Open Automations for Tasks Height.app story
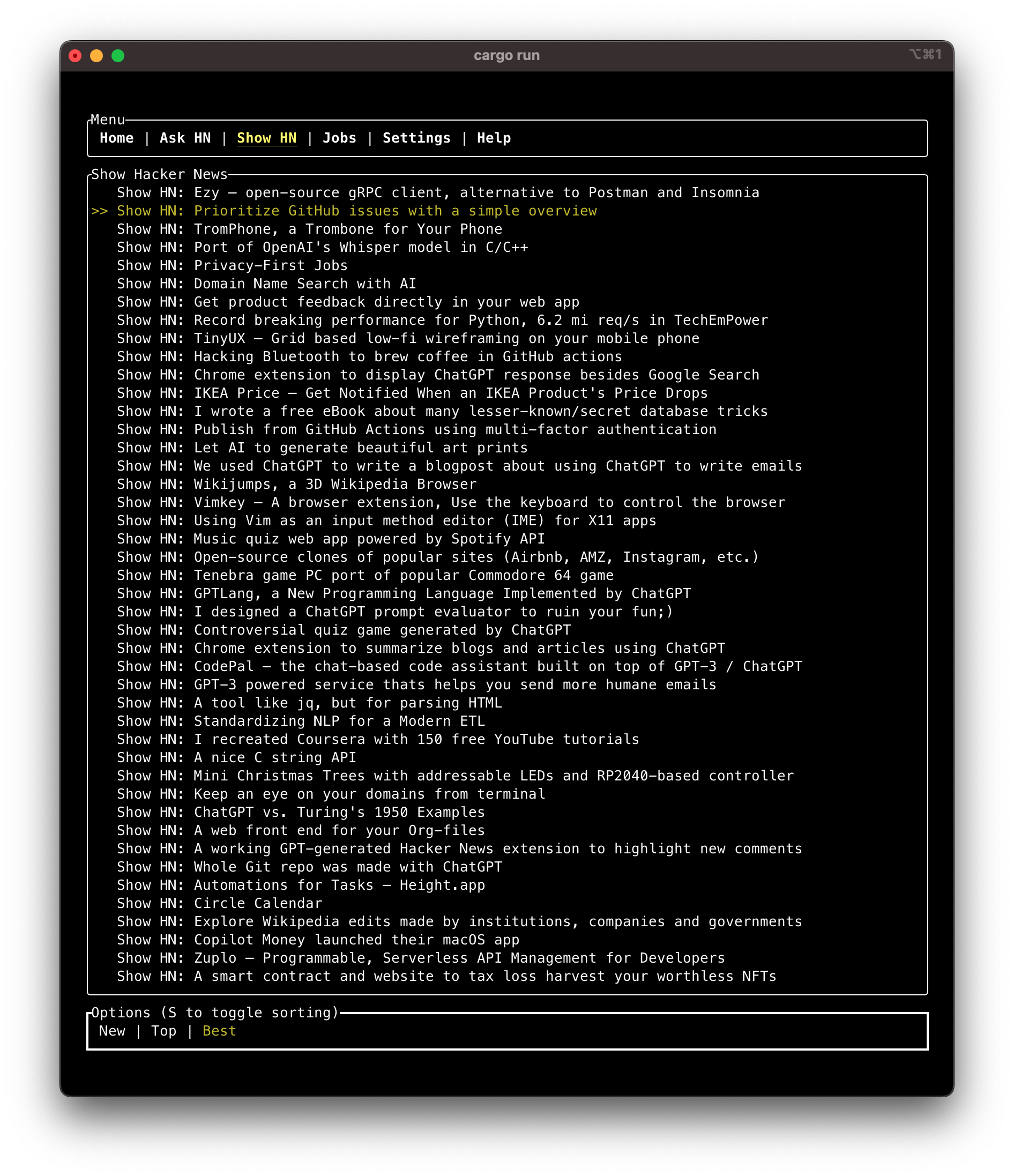The image size is (1014, 1176). (x=301, y=885)
